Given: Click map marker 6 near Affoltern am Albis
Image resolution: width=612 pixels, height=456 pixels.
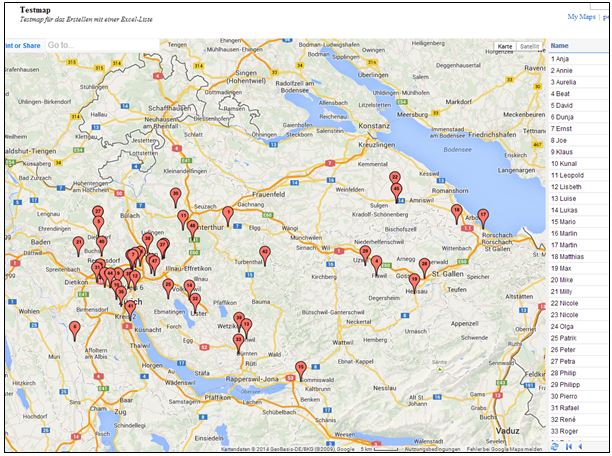Looking at the screenshot, I should tap(75, 330).
